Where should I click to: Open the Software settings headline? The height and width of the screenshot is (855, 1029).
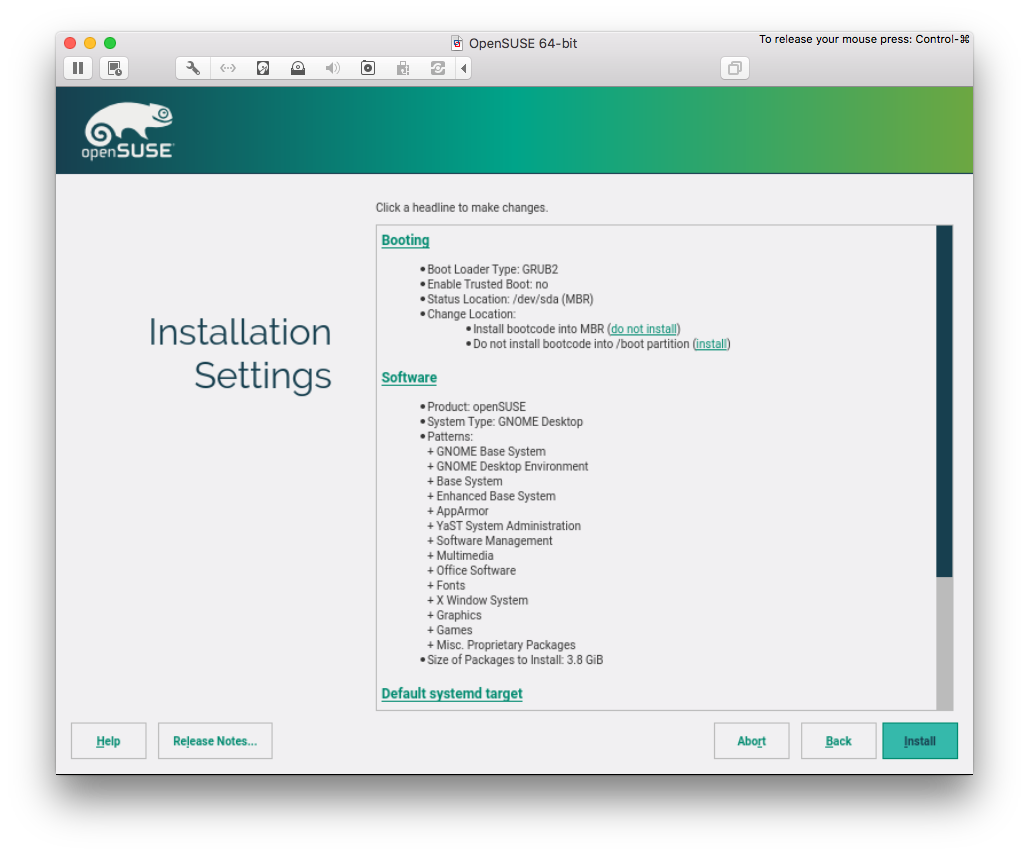409,377
